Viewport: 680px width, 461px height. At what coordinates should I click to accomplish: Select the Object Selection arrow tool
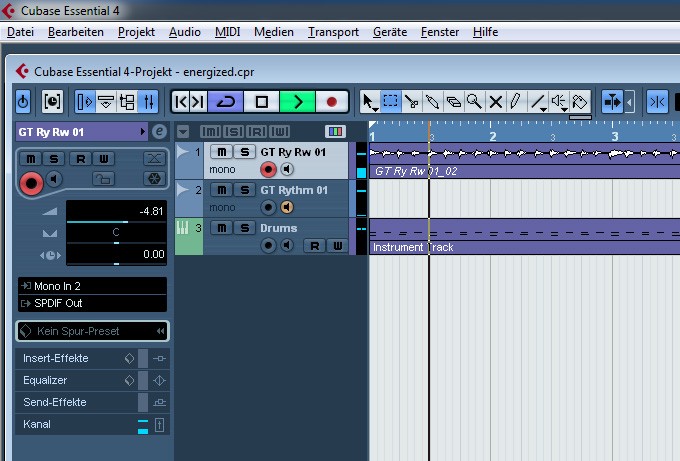369,102
